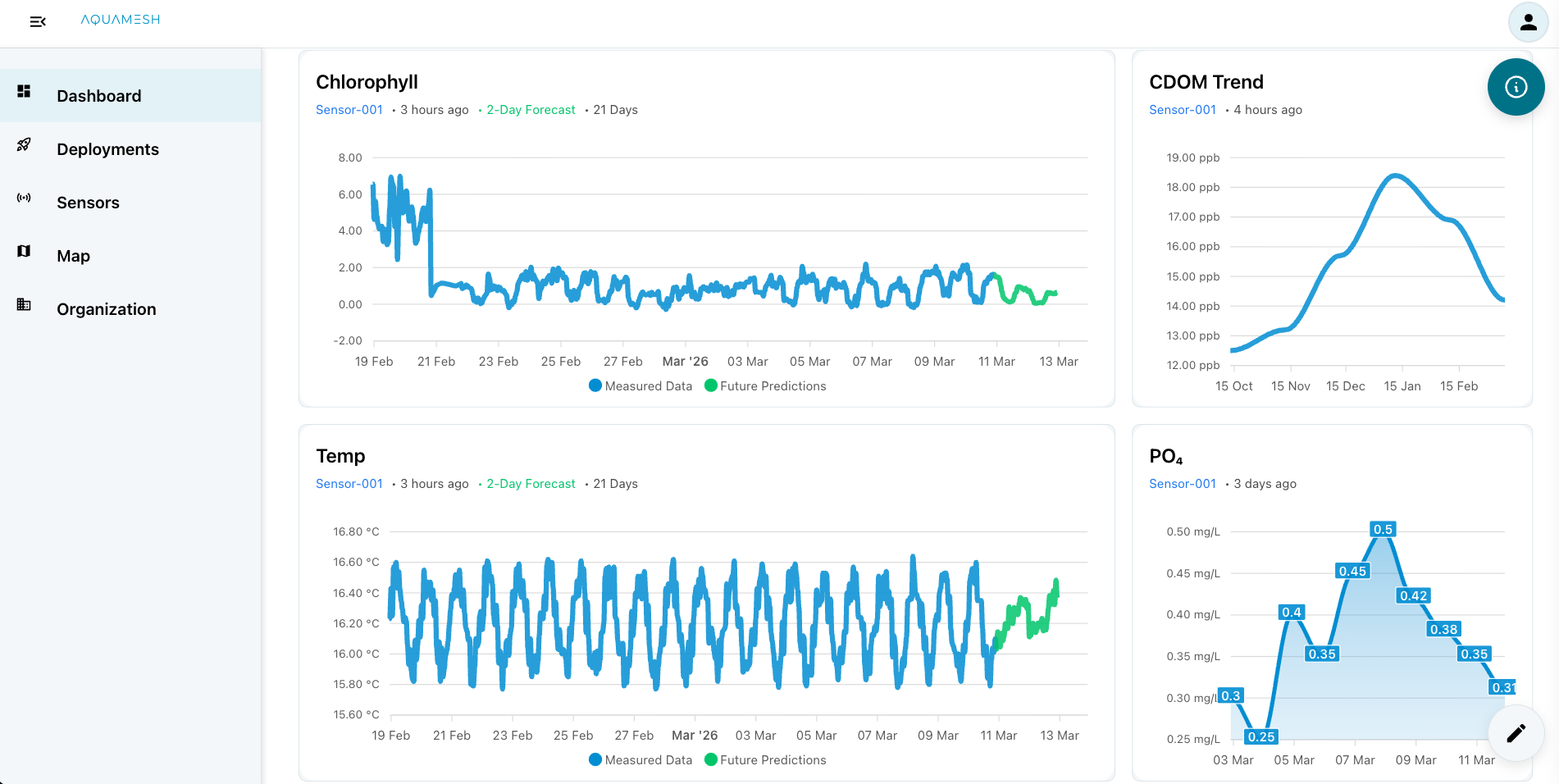Open the circular info button
The height and width of the screenshot is (784, 1559).
[x=1516, y=87]
